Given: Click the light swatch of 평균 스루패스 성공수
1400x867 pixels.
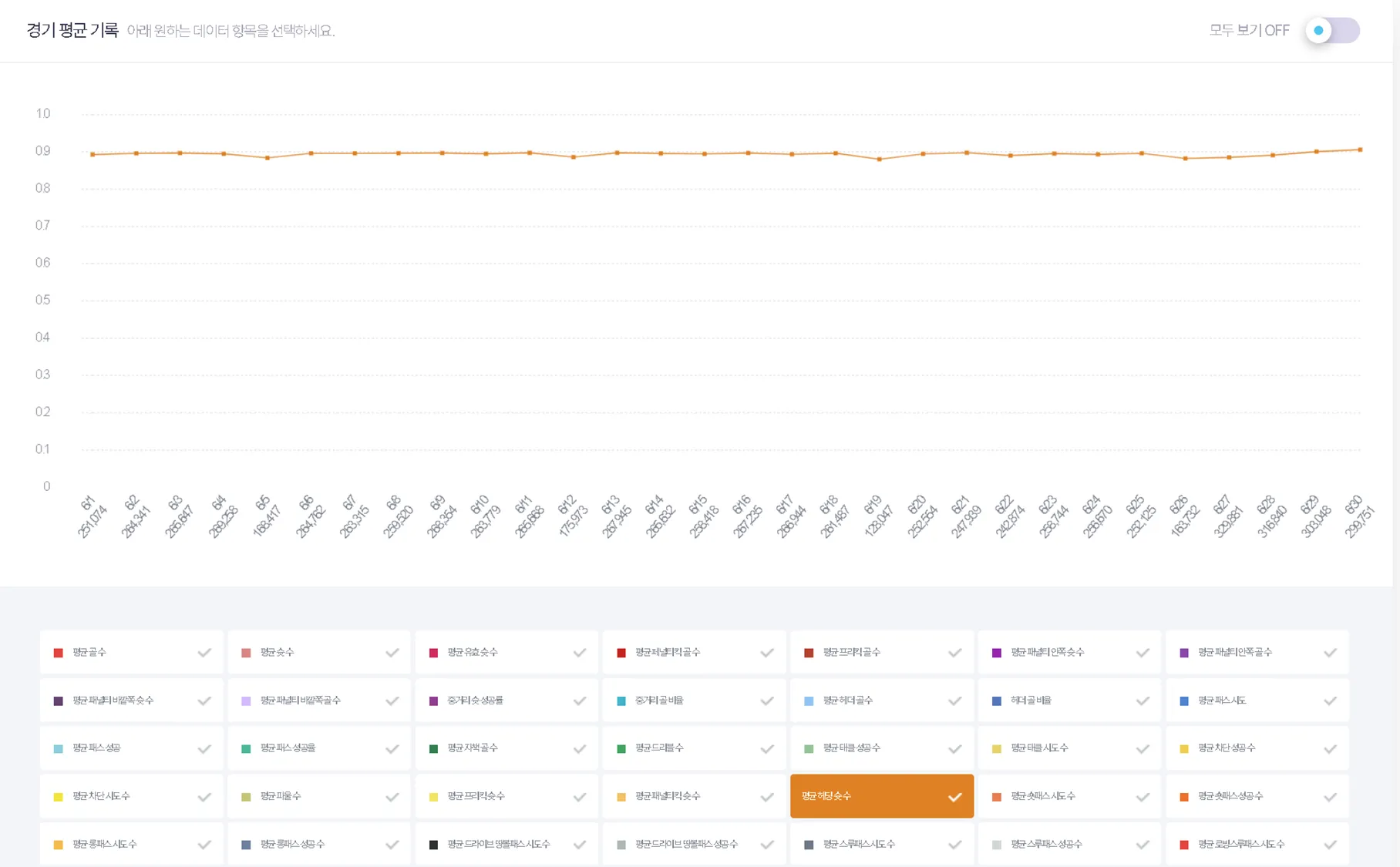Looking at the screenshot, I should 997,845.
